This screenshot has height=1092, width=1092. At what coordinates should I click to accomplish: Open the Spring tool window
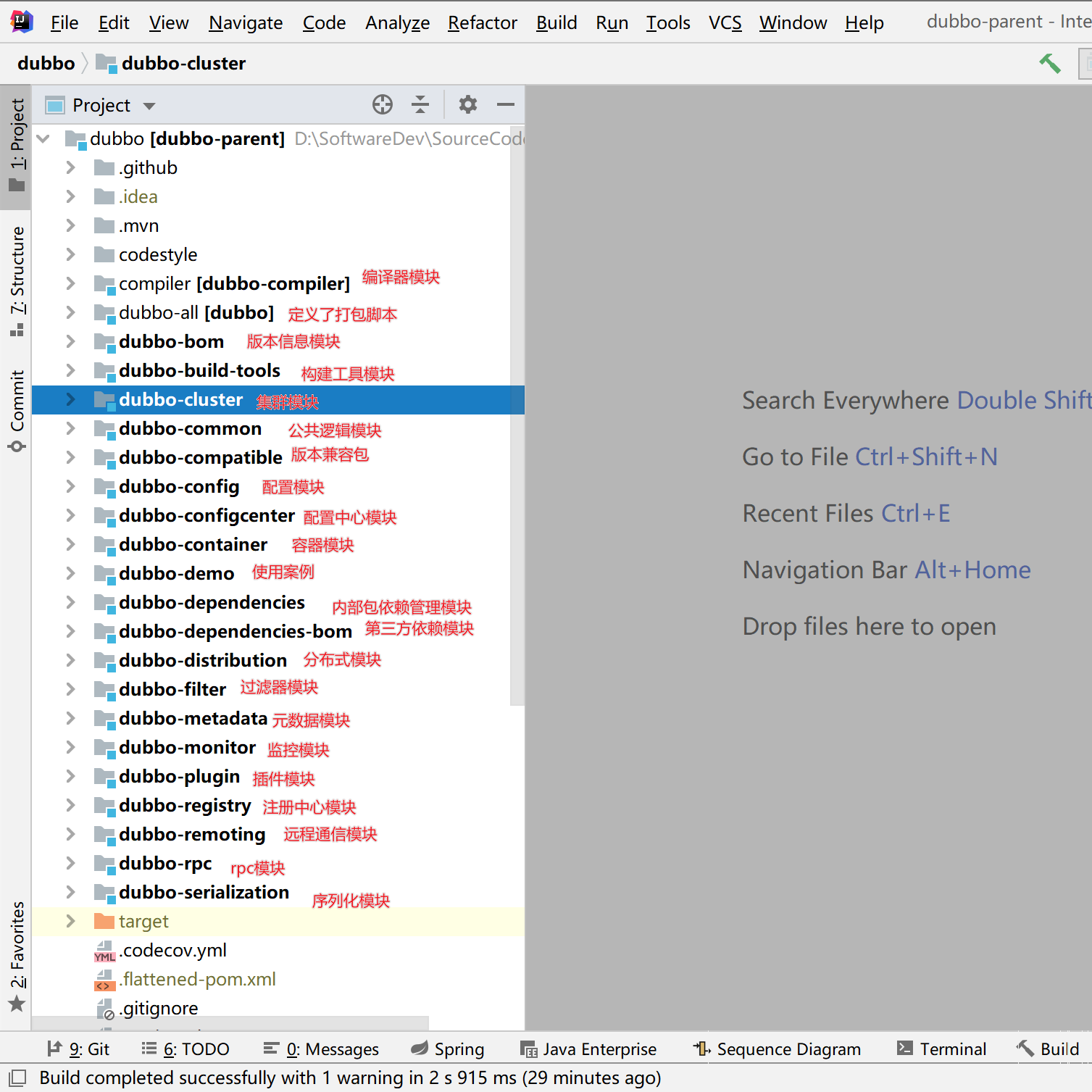click(447, 1049)
